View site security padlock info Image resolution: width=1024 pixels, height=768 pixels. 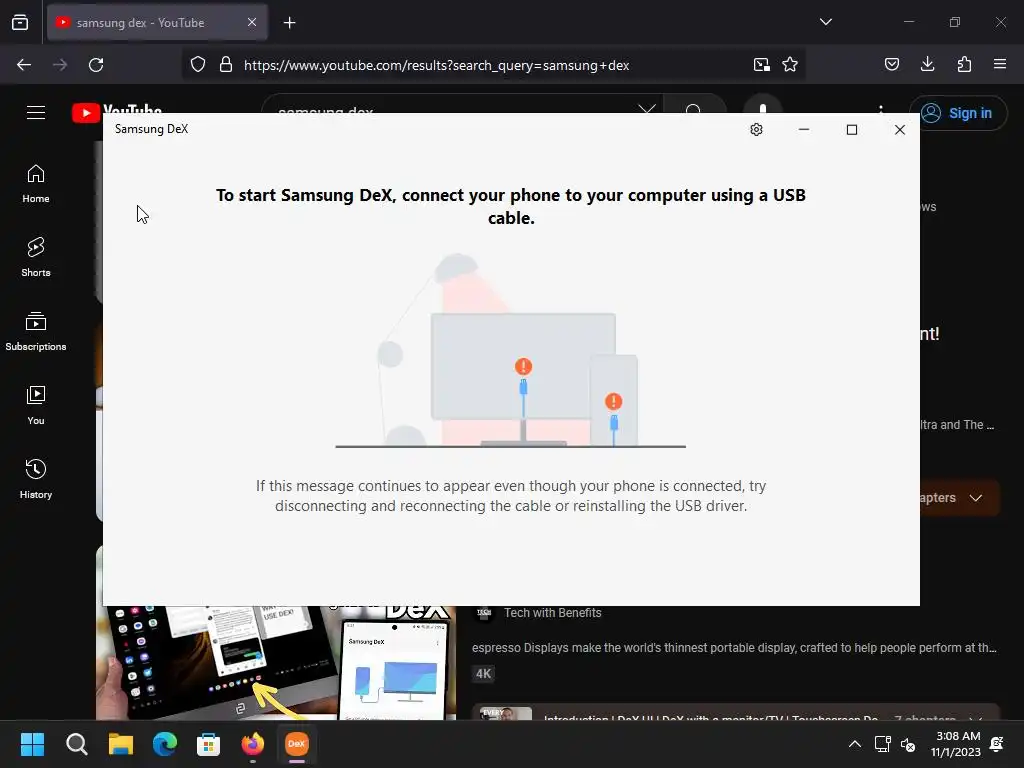tap(226, 65)
